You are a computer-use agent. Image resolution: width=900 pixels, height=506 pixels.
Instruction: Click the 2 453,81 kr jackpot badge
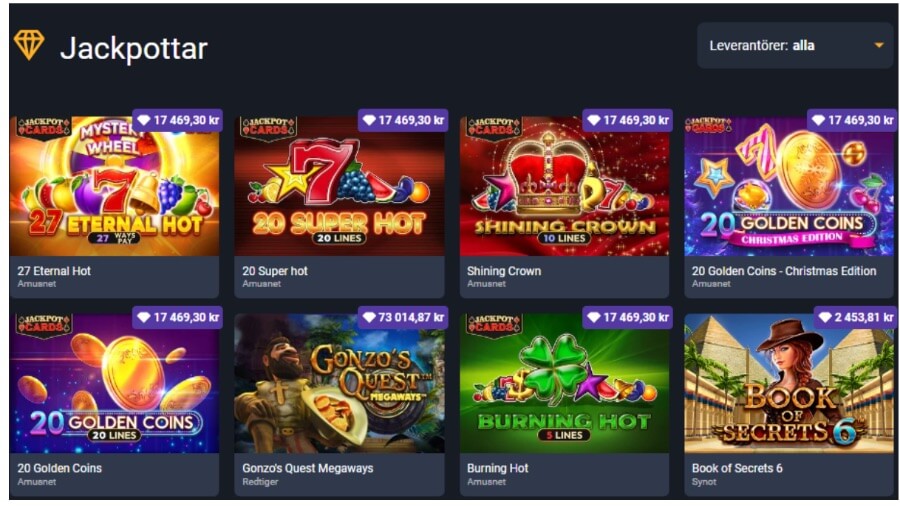click(855, 317)
